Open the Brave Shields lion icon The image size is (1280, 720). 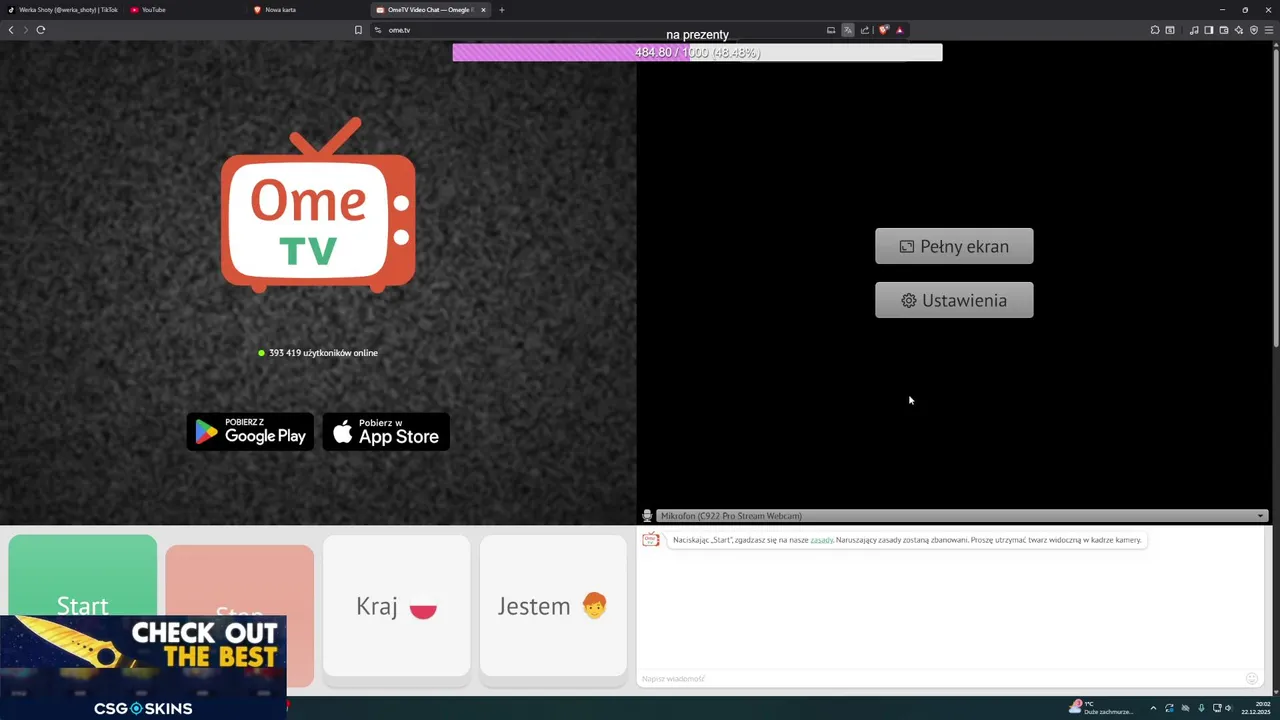[x=883, y=30]
